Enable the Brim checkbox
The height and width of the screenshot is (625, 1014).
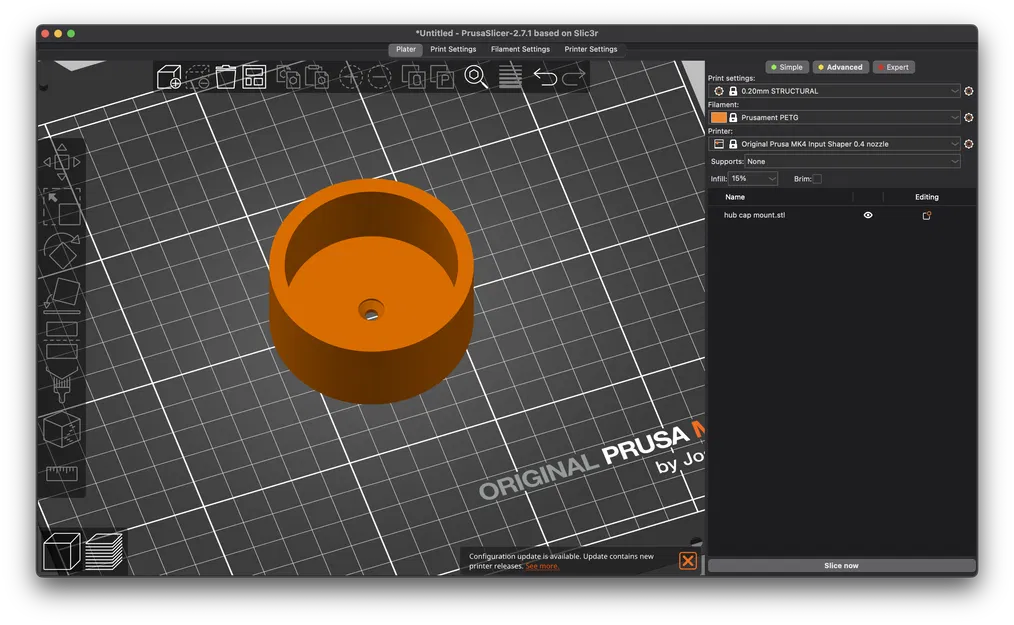pos(817,179)
